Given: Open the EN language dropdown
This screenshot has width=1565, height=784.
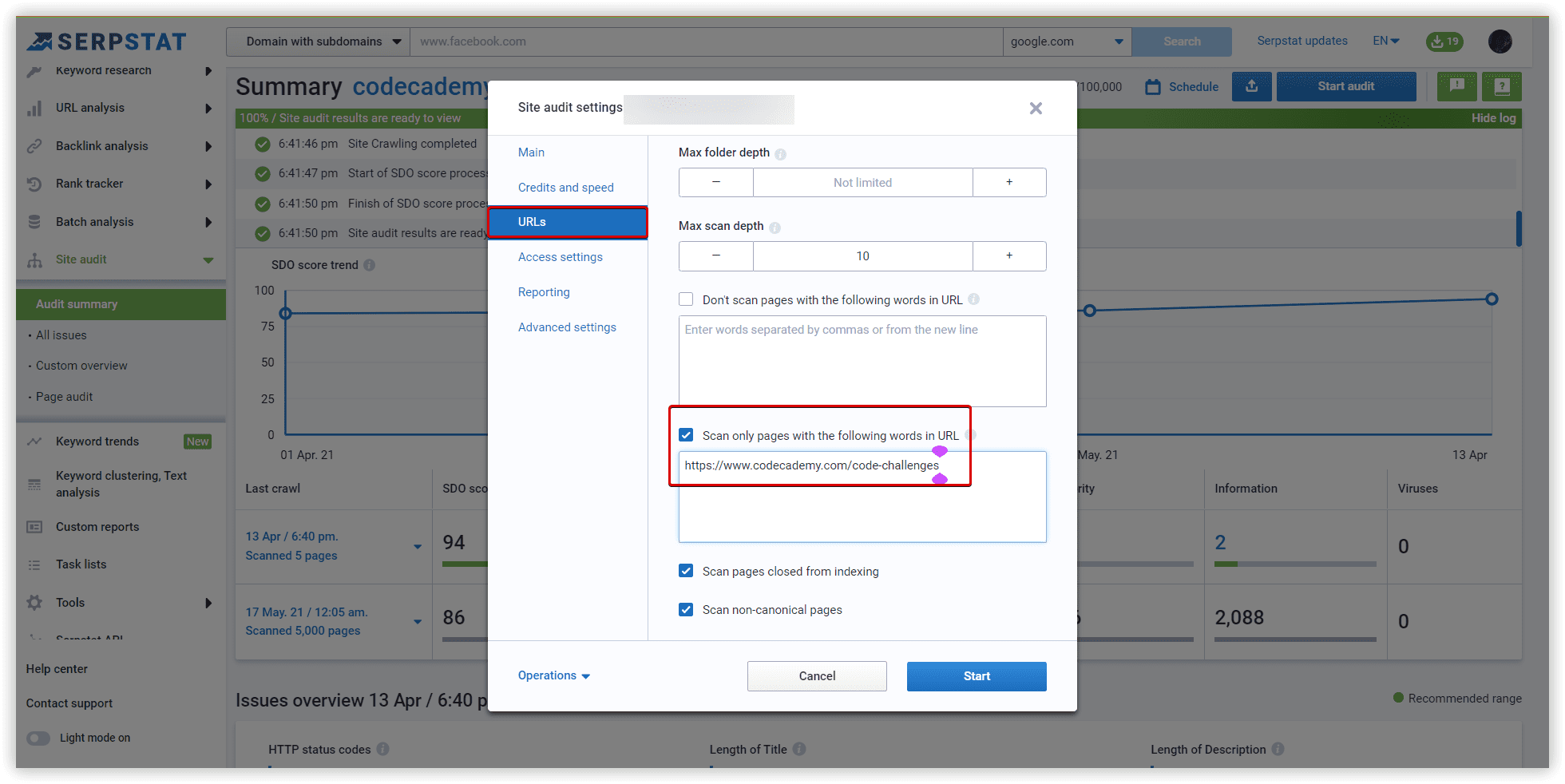Looking at the screenshot, I should [x=1386, y=41].
